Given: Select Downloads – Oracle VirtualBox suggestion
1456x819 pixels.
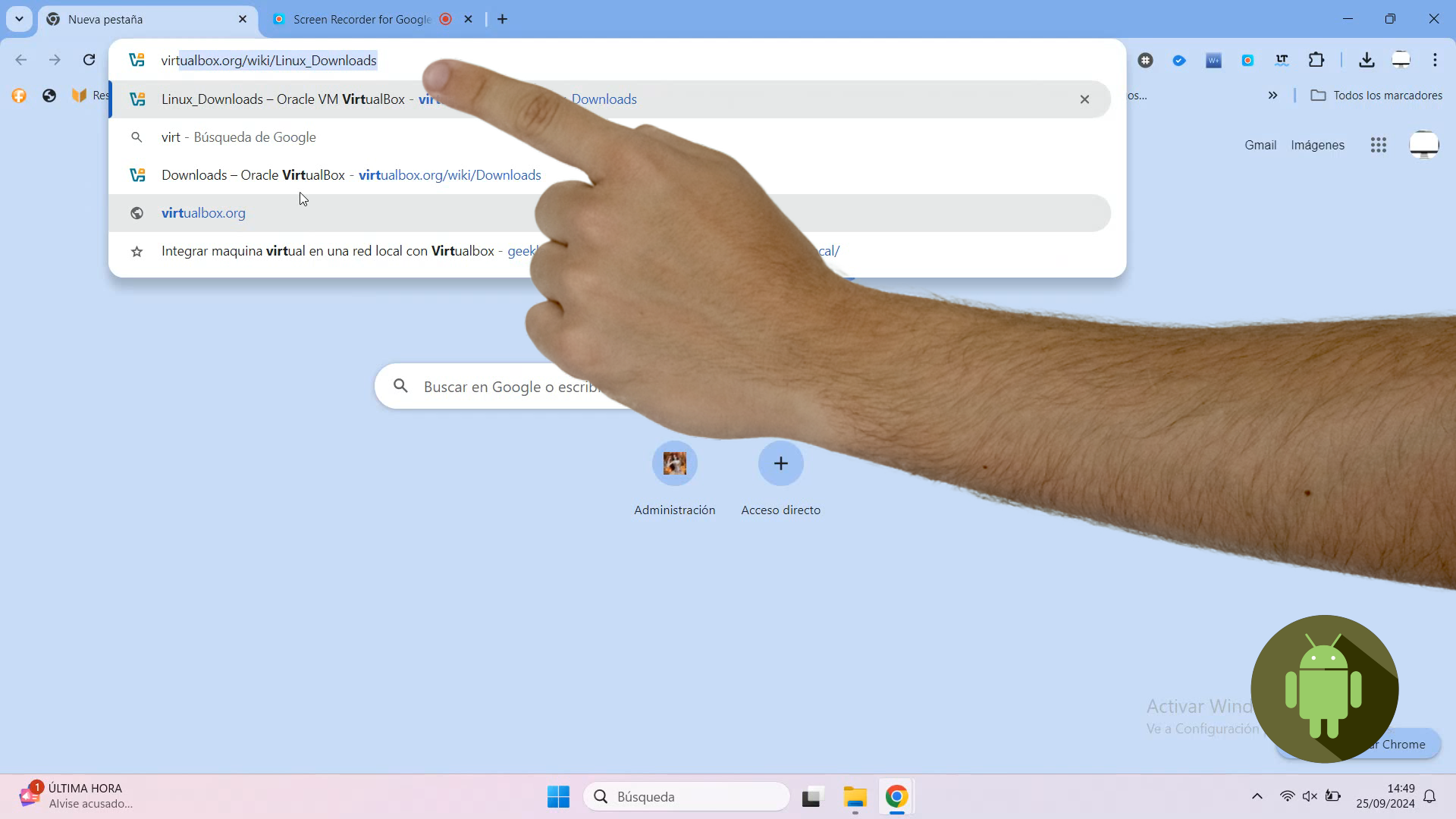Looking at the screenshot, I should (x=610, y=175).
